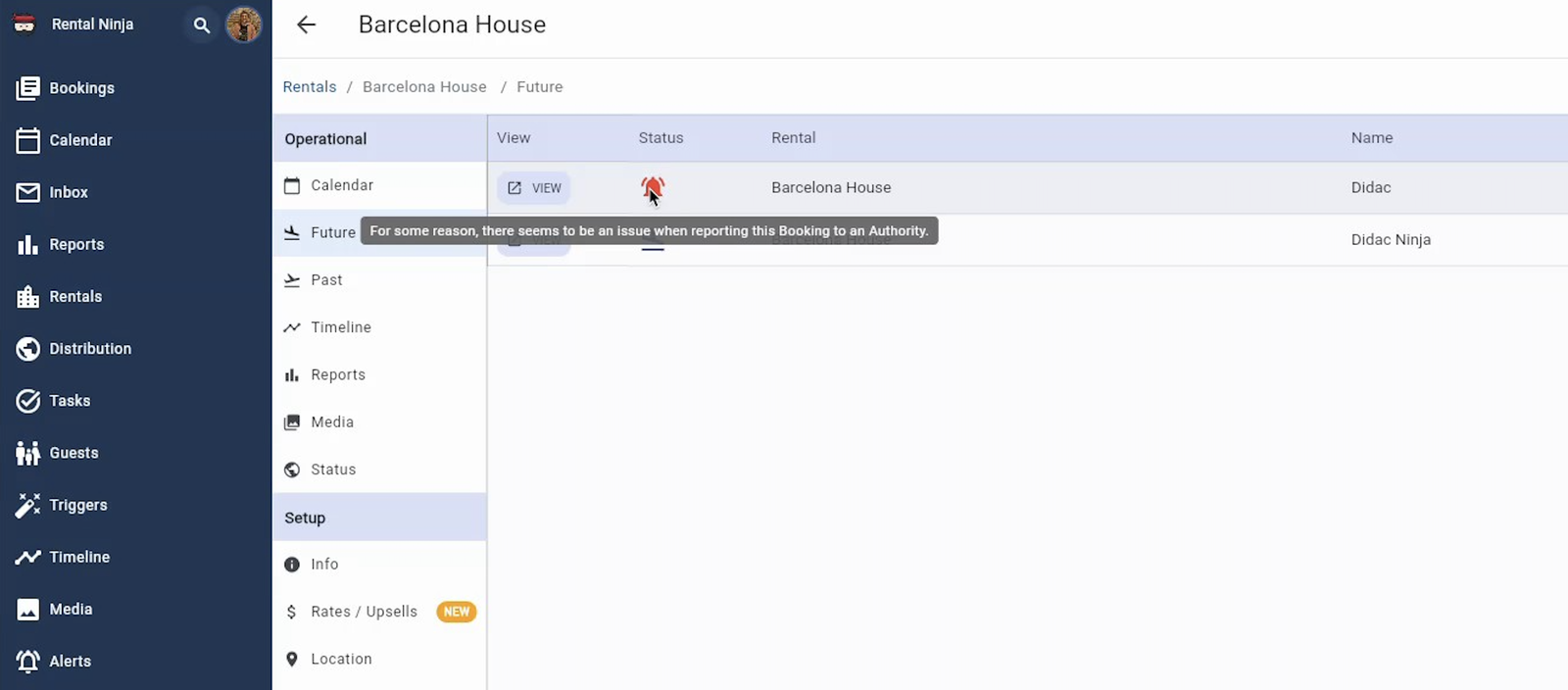Click the Status globe icon in submenu
The width and height of the screenshot is (1568, 690).
point(292,469)
